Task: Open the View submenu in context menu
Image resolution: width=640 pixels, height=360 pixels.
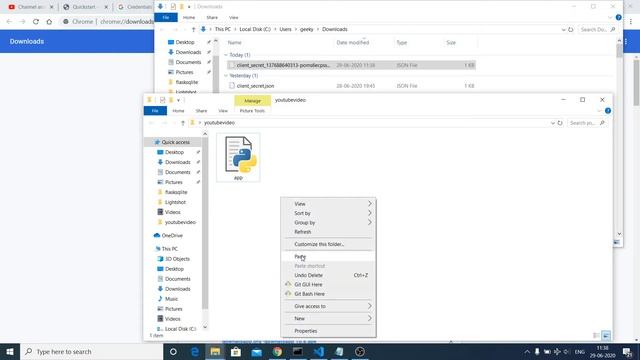Action: point(328,204)
